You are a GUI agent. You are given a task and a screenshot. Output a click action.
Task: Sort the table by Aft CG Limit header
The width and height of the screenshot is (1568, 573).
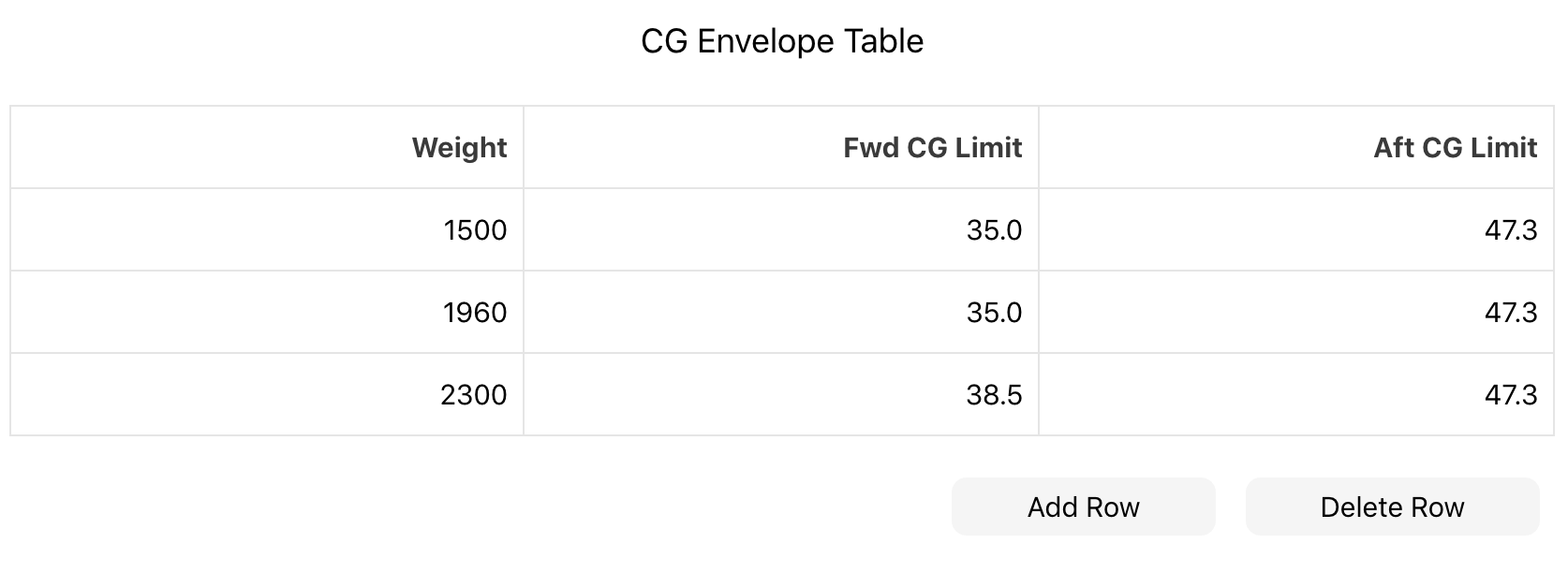[1296, 147]
